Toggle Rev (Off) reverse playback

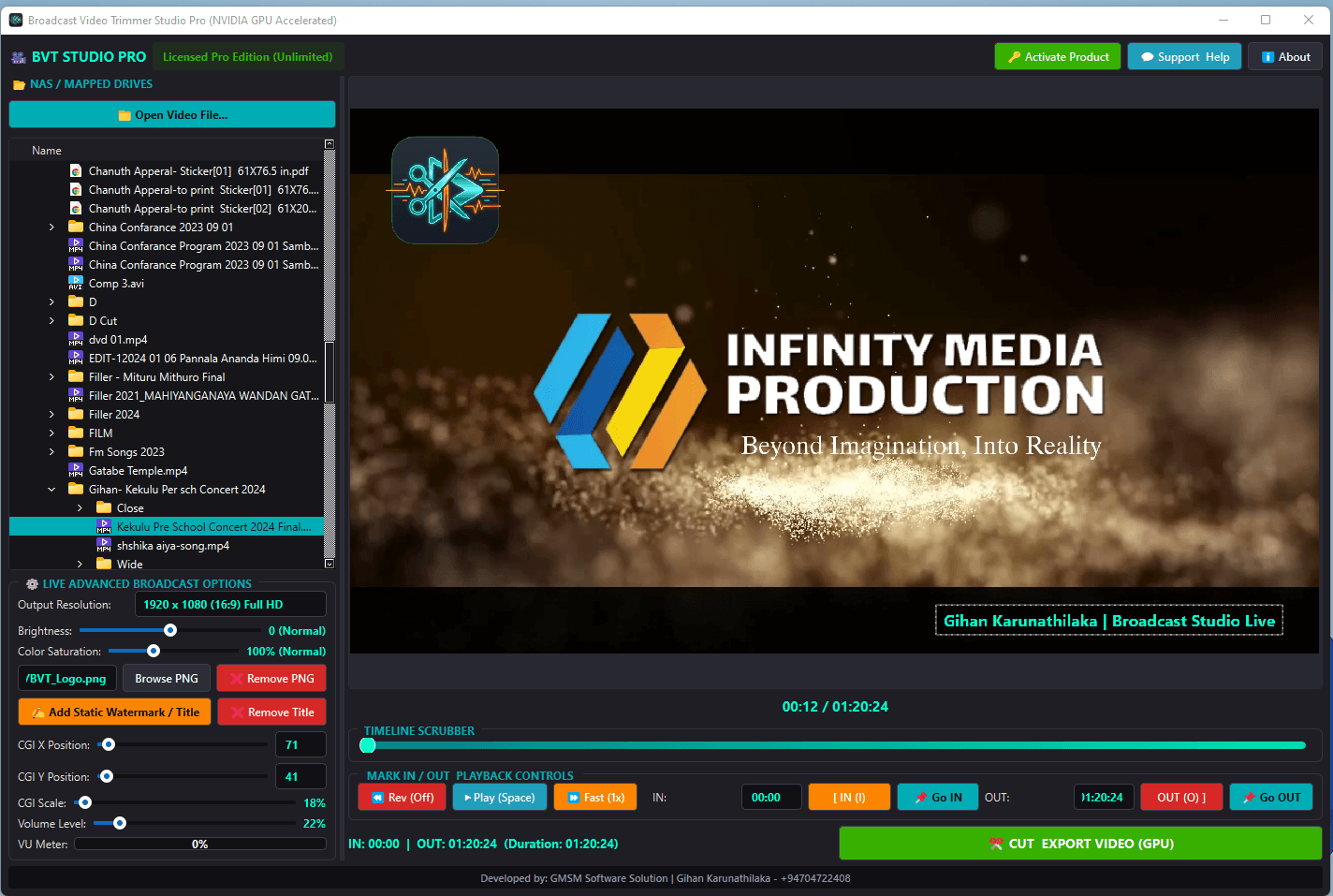click(403, 798)
